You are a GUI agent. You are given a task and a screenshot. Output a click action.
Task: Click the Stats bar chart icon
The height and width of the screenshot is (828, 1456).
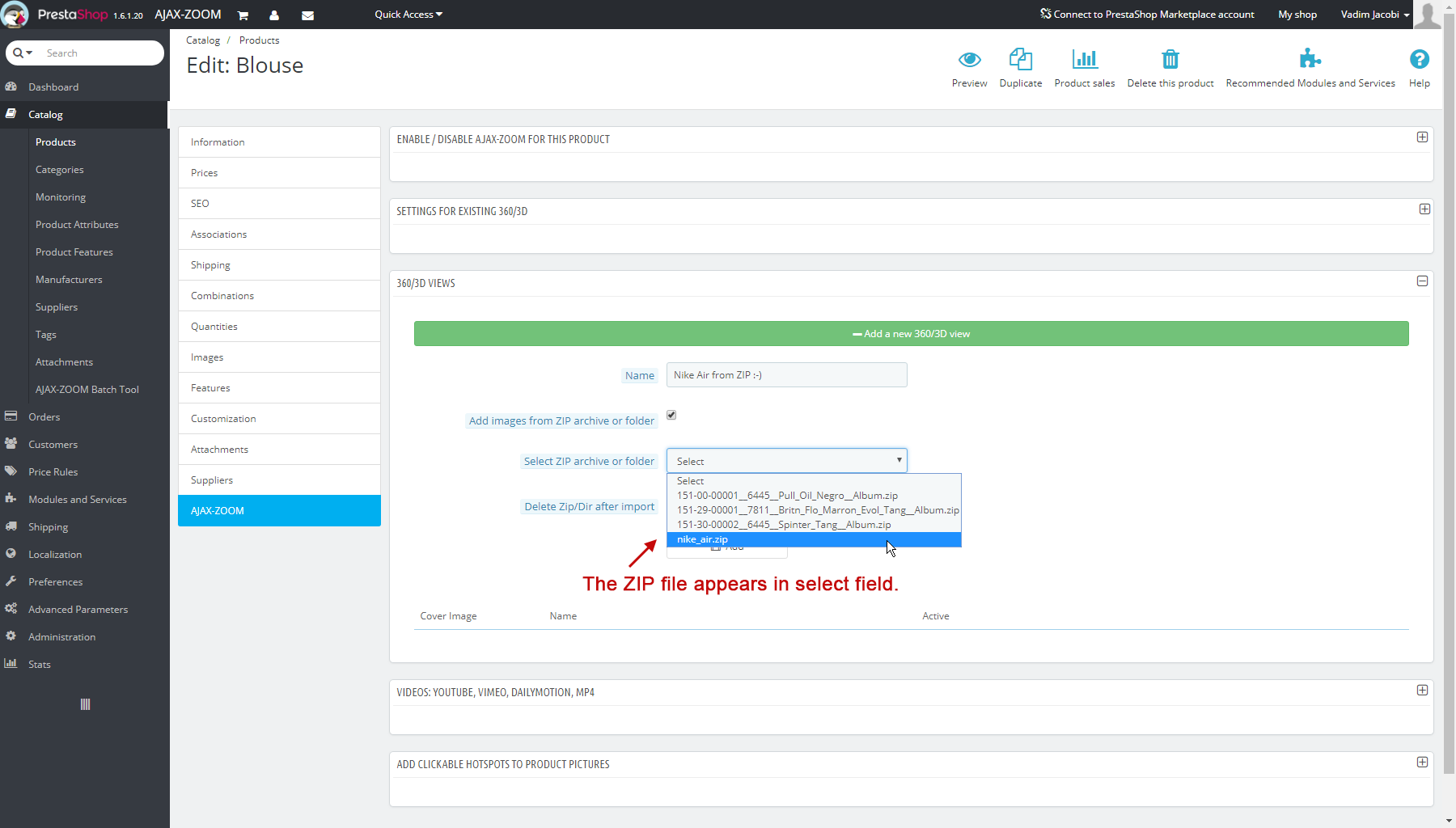click(x=11, y=664)
